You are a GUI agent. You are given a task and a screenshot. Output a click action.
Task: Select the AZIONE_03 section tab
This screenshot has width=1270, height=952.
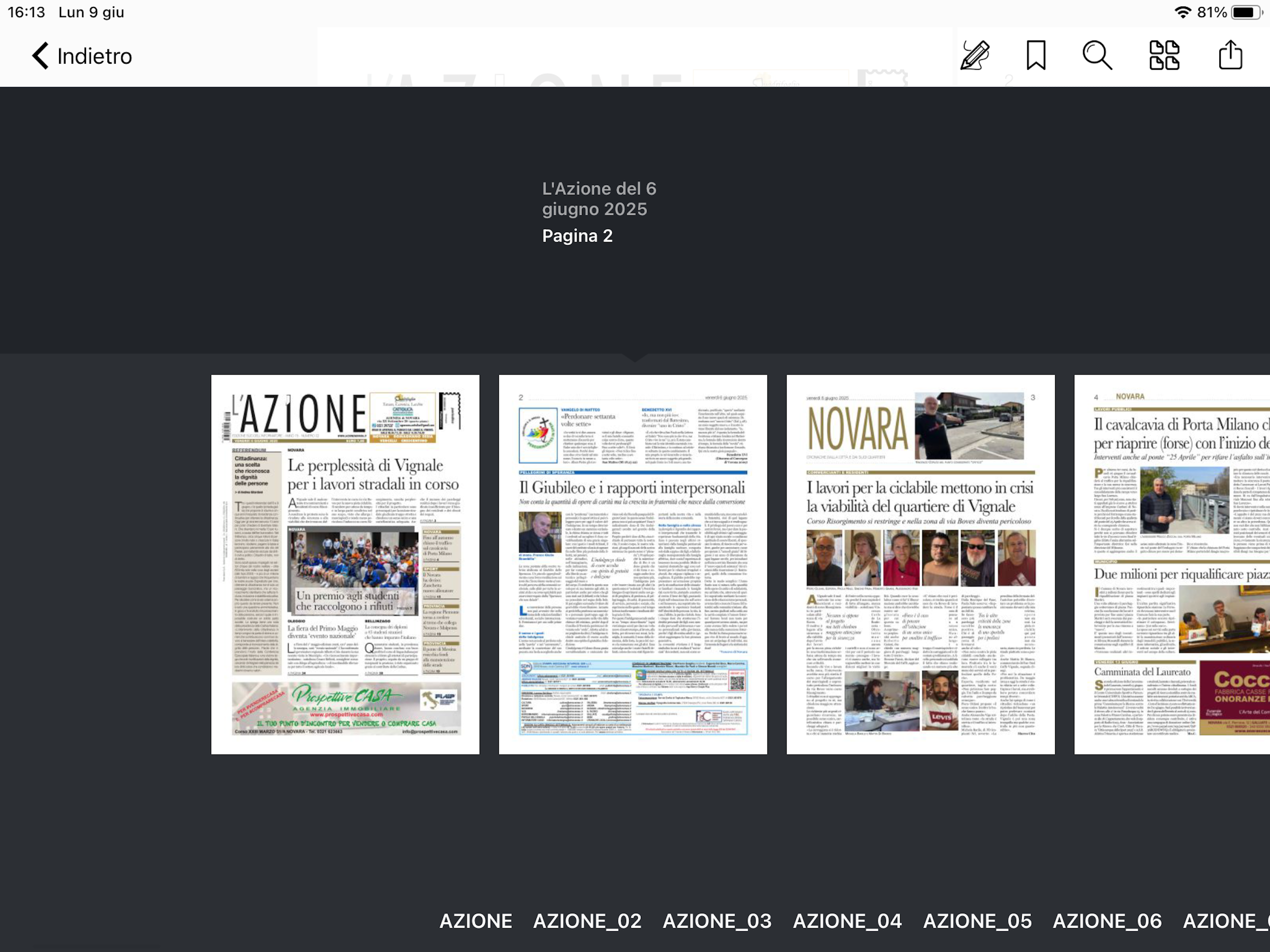[717, 921]
